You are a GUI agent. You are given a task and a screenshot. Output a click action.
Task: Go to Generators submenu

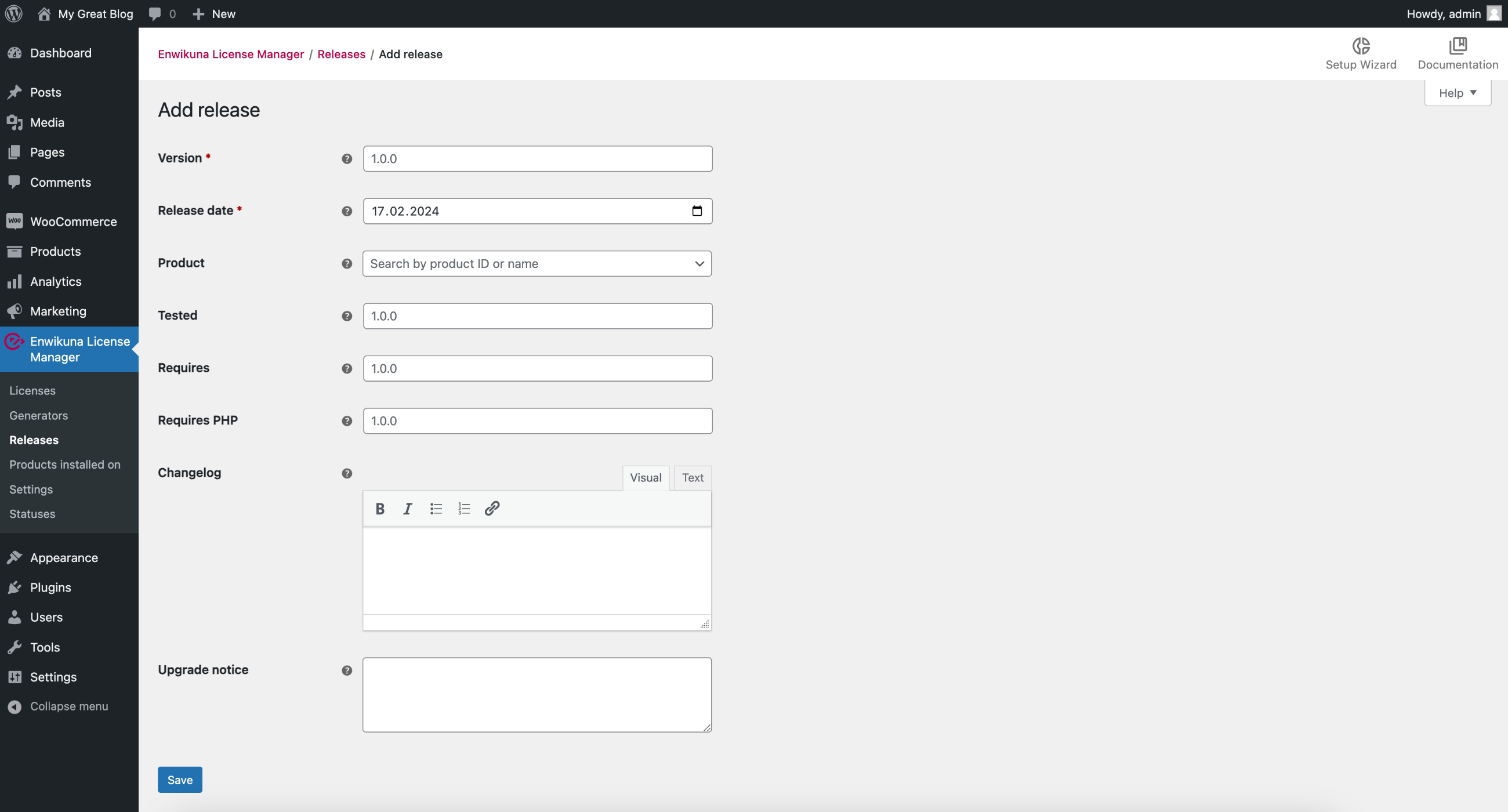[x=39, y=416]
